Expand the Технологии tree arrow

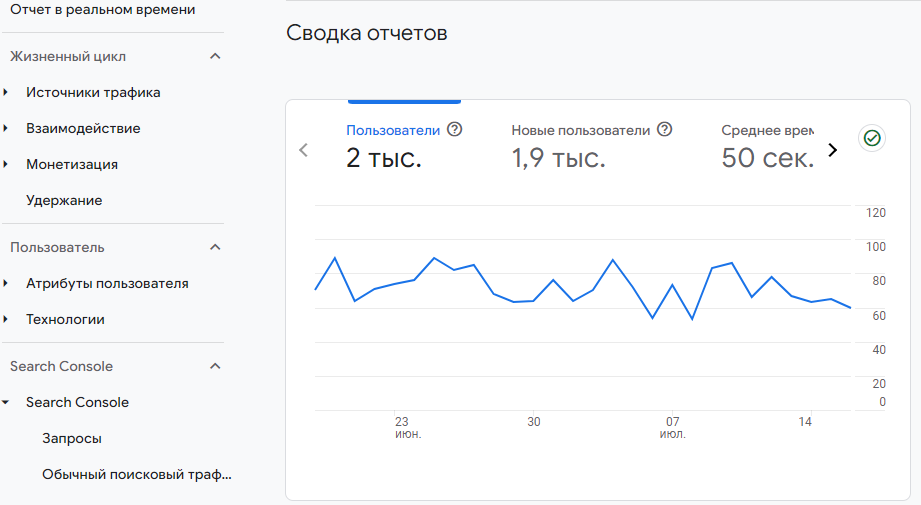pos(6,320)
